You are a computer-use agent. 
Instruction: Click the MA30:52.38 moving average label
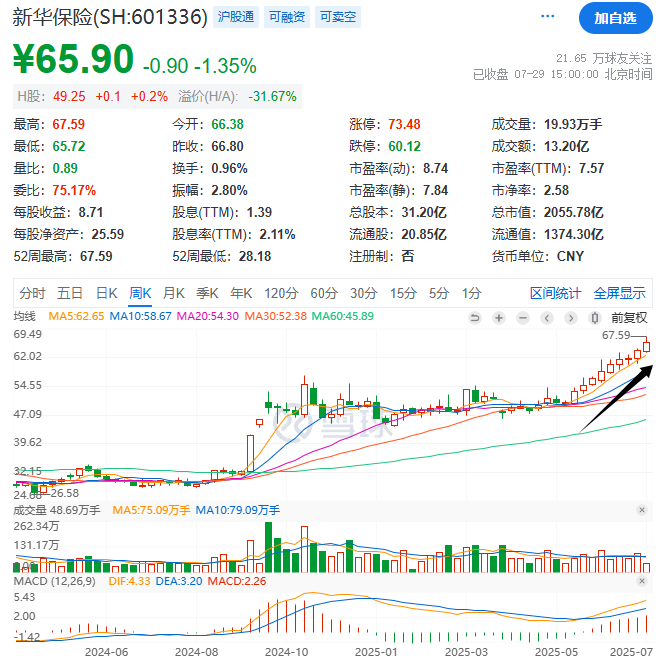tap(275, 316)
